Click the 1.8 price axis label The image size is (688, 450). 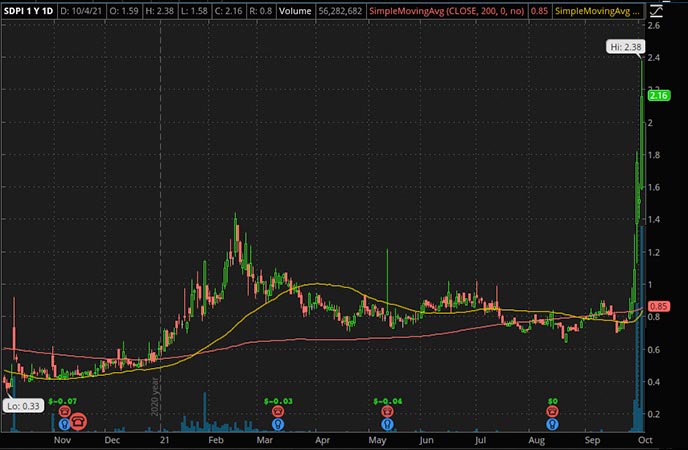653,155
